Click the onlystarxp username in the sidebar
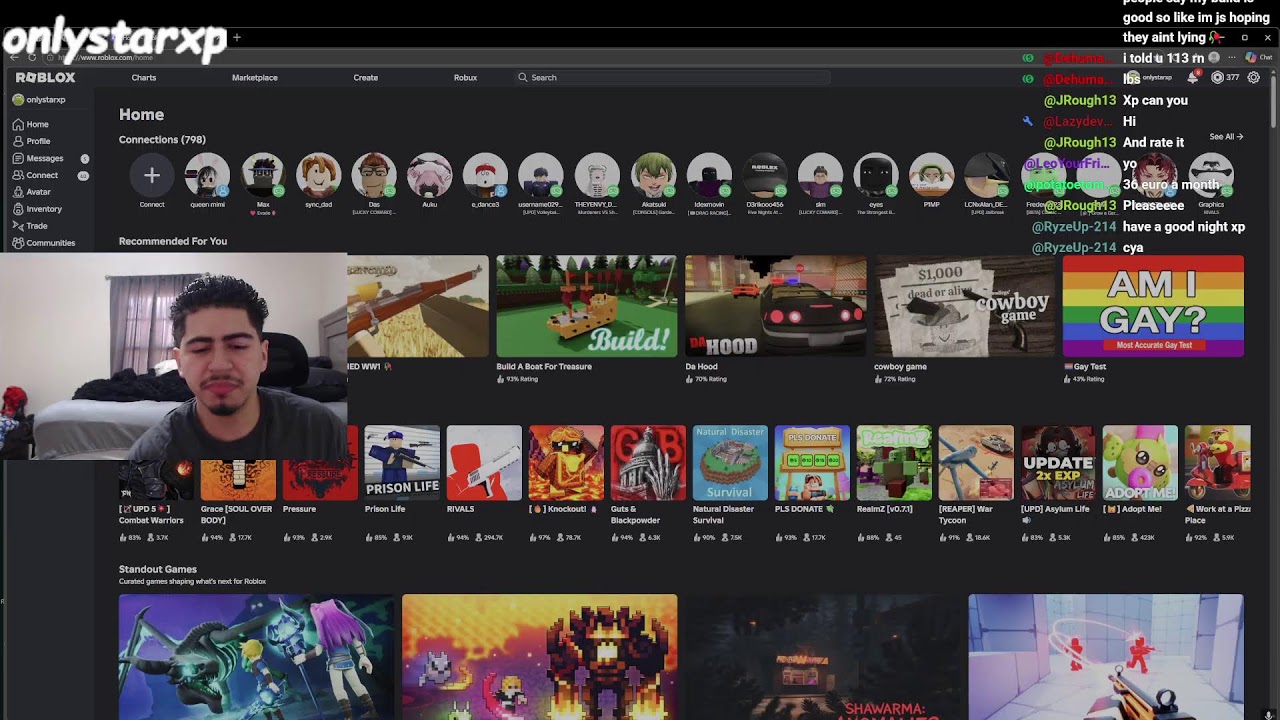Screen dimensions: 1280x720 tap(46, 100)
